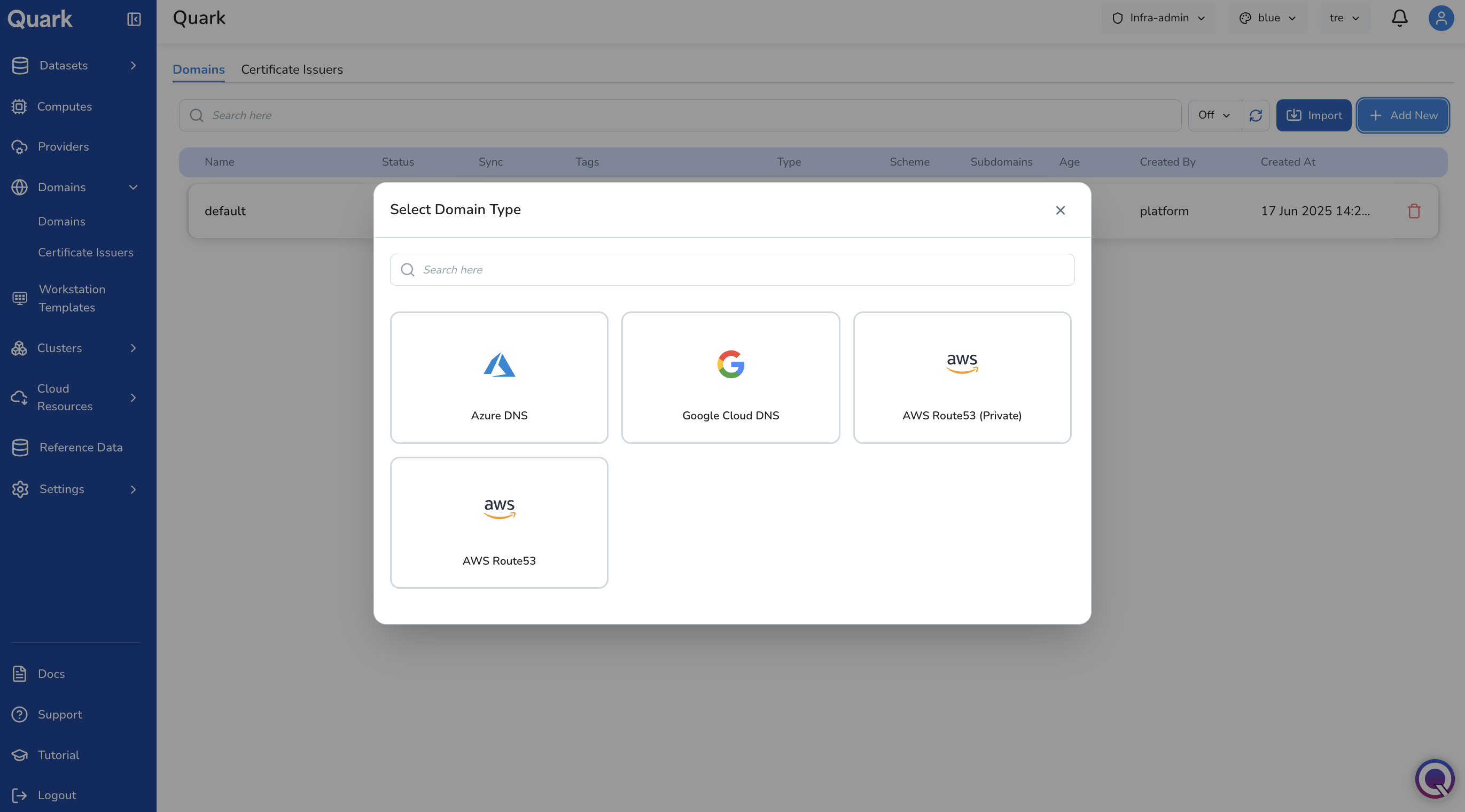Screen dimensions: 1465x812
Task: Click the Import button
Action: [x=1313, y=115]
